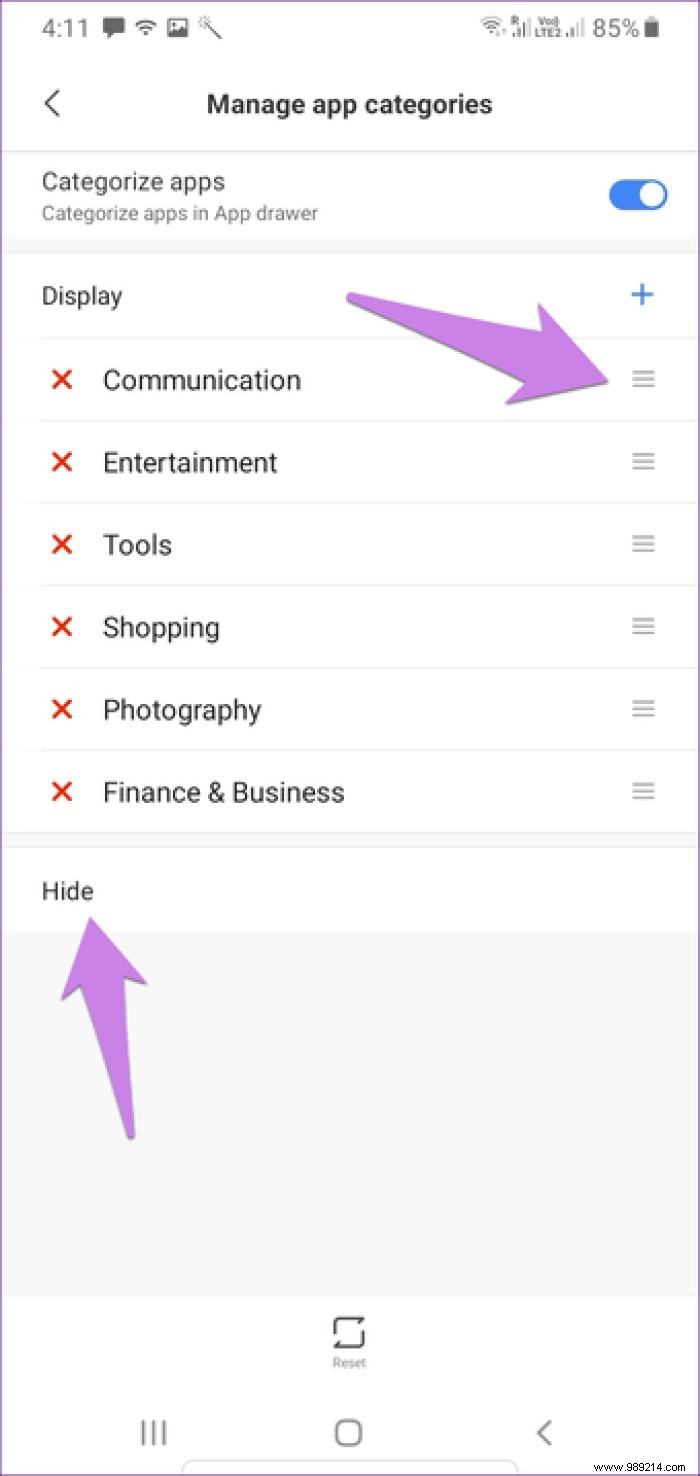Navigate back with the top-left arrow
700x1476 pixels.
(52, 103)
